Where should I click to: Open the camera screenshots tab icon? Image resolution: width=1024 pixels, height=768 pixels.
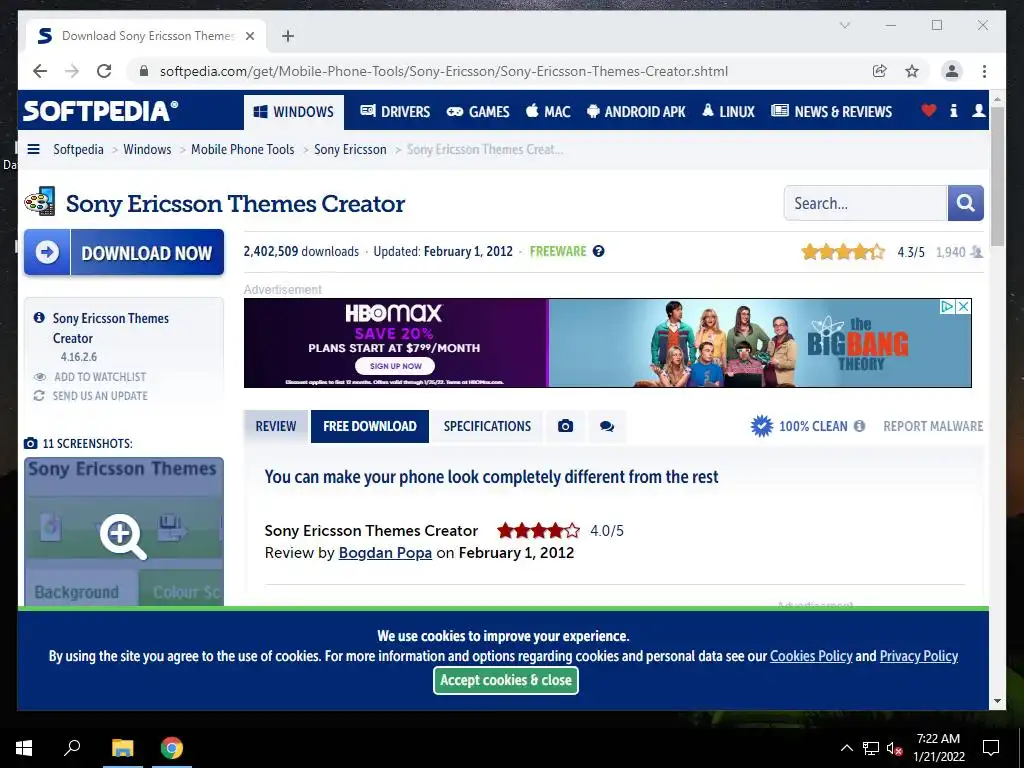coord(566,426)
